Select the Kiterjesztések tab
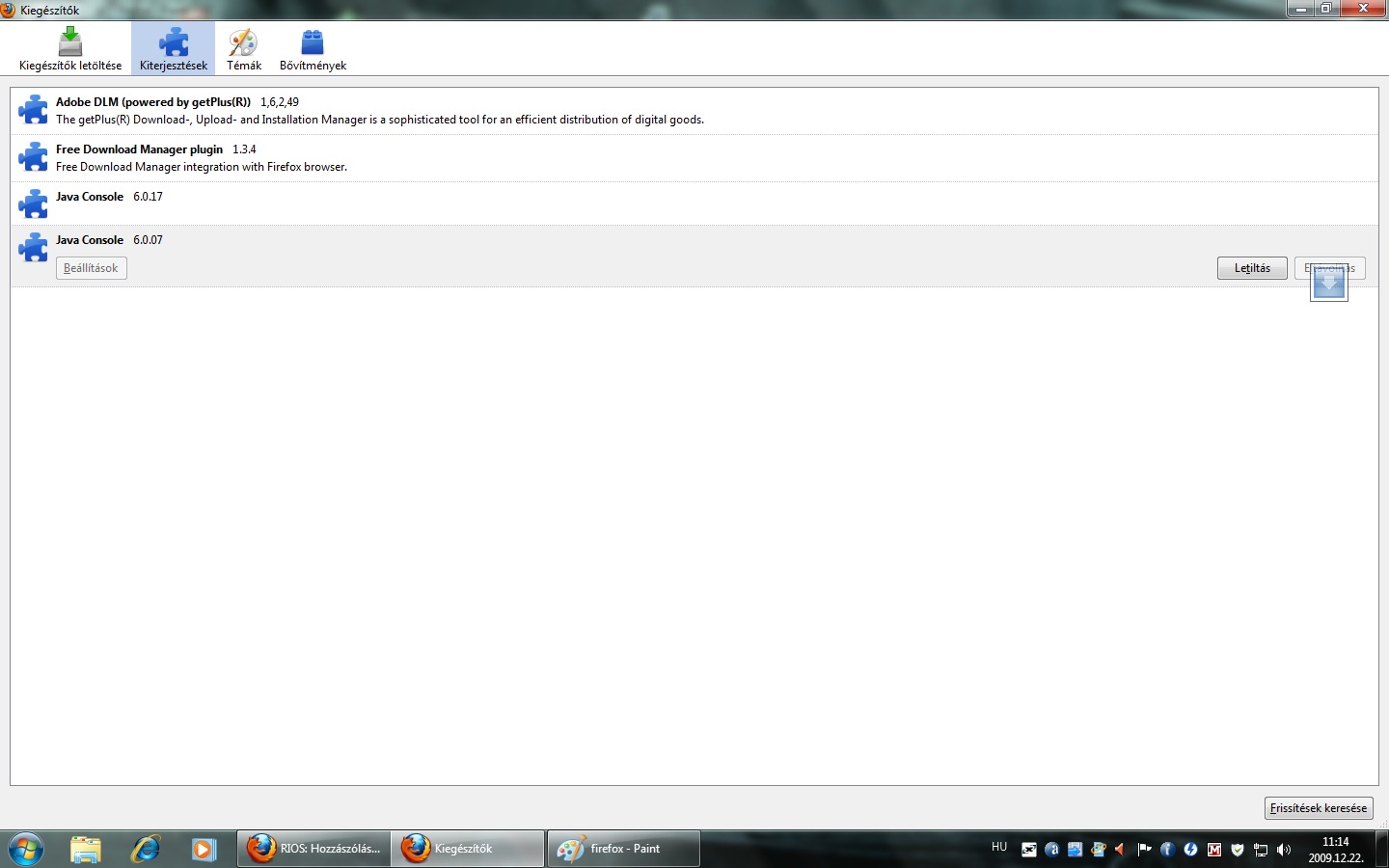1389x868 pixels. (174, 49)
